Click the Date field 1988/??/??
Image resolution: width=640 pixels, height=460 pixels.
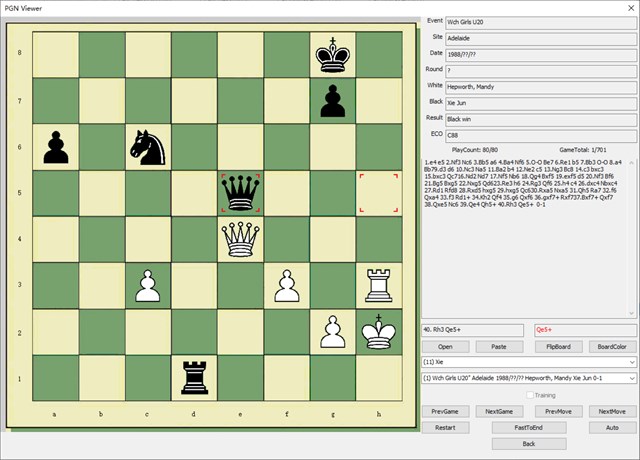point(541,55)
